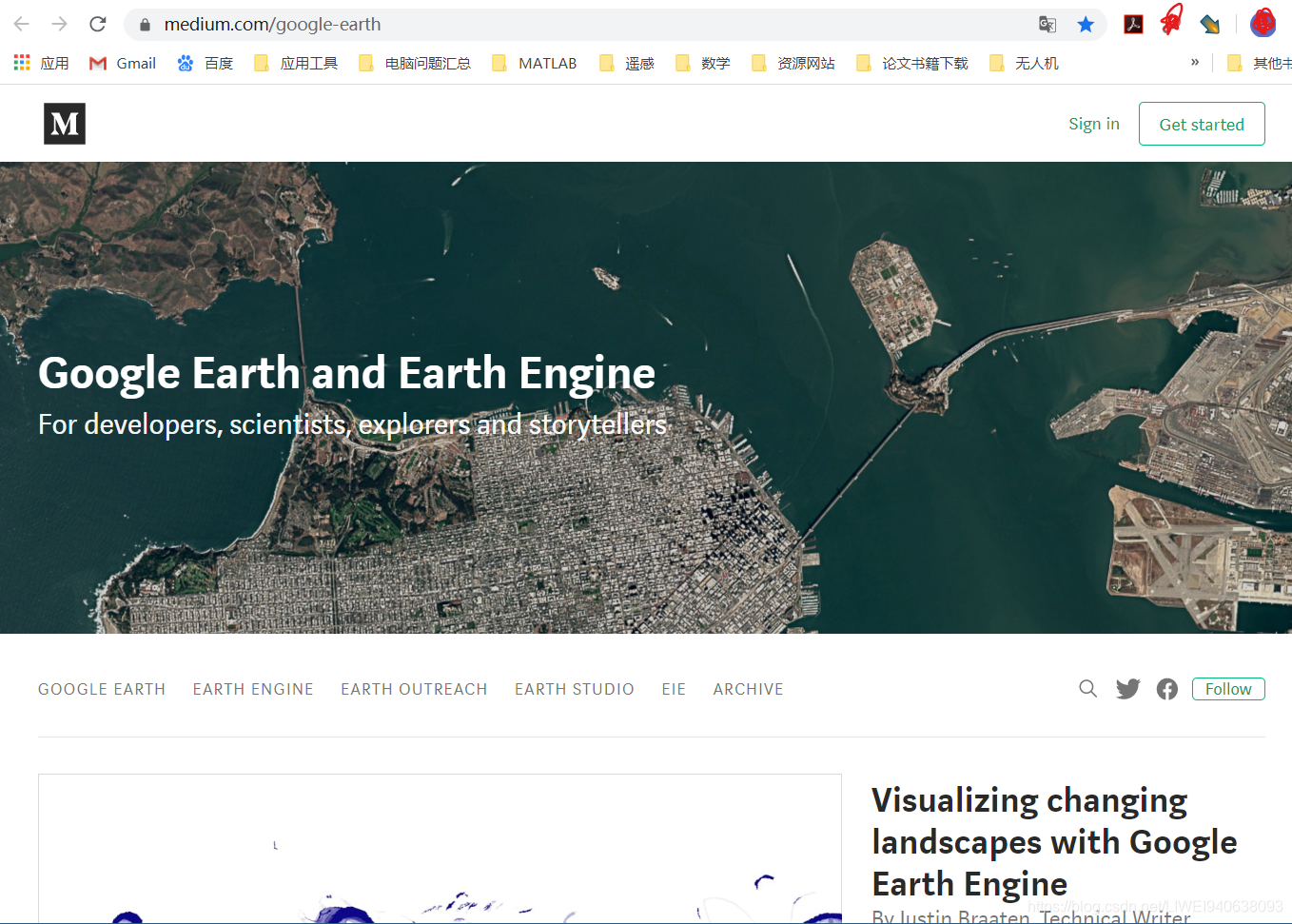This screenshot has height=924, width=1292.
Task: Open the Visualizing changing landscapes article title
Action: click(1054, 842)
